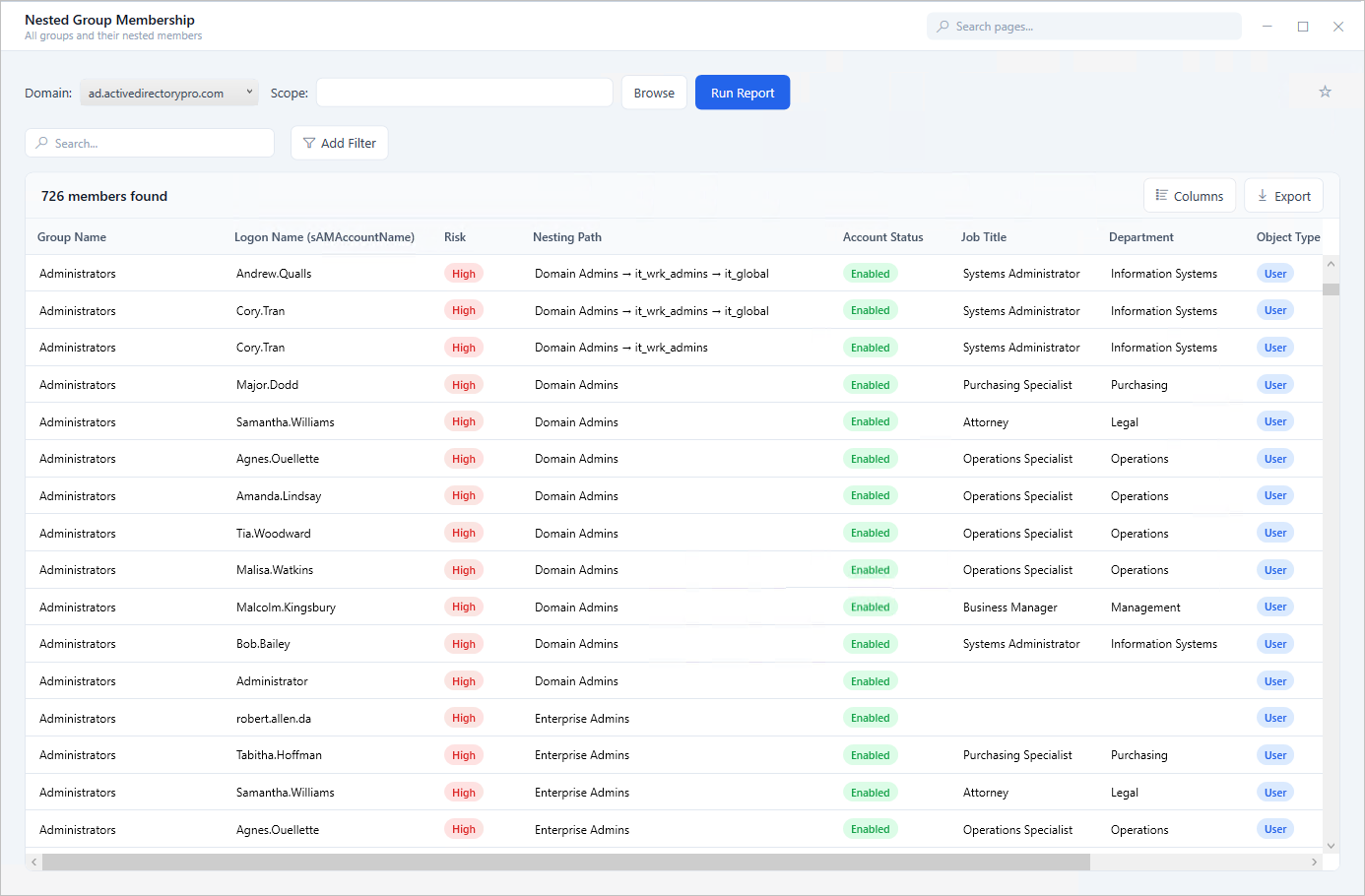The width and height of the screenshot is (1365, 896).
Task: Select the Andrew.Qualls logon name cell
Action: (274, 274)
